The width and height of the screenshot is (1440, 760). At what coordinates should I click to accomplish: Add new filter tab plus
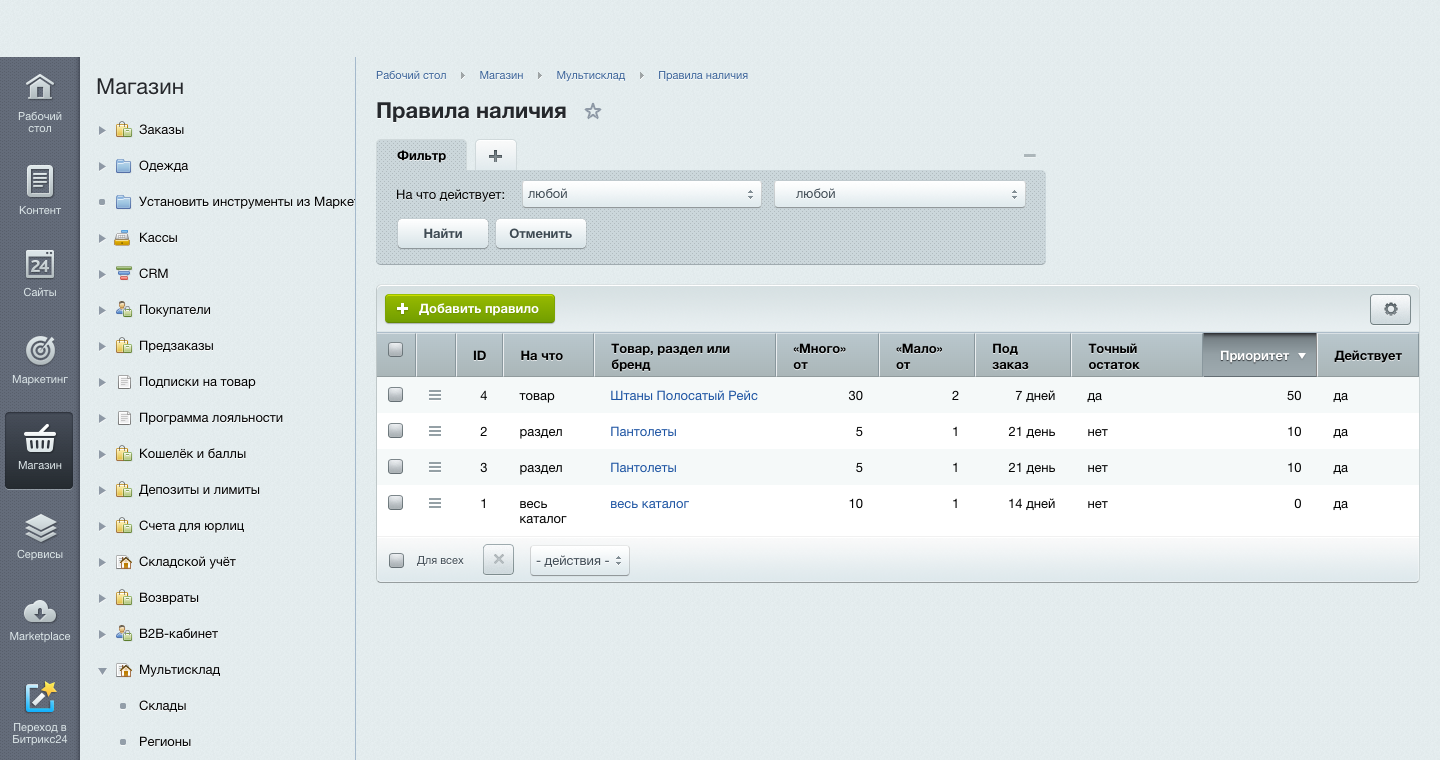coord(495,155)
